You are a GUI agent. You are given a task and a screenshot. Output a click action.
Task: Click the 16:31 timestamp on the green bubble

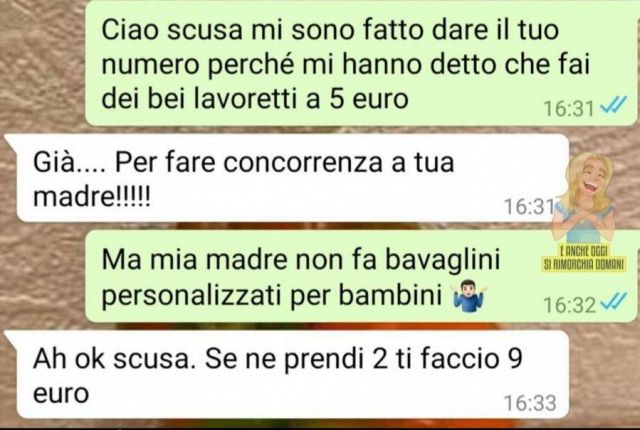569,109
